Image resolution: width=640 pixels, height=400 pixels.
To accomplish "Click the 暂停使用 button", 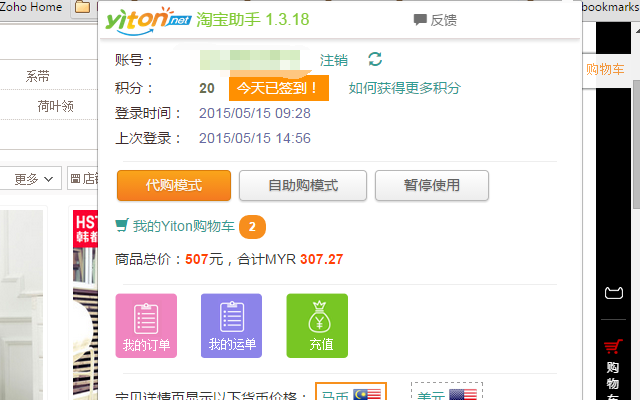I will point(432,185).
